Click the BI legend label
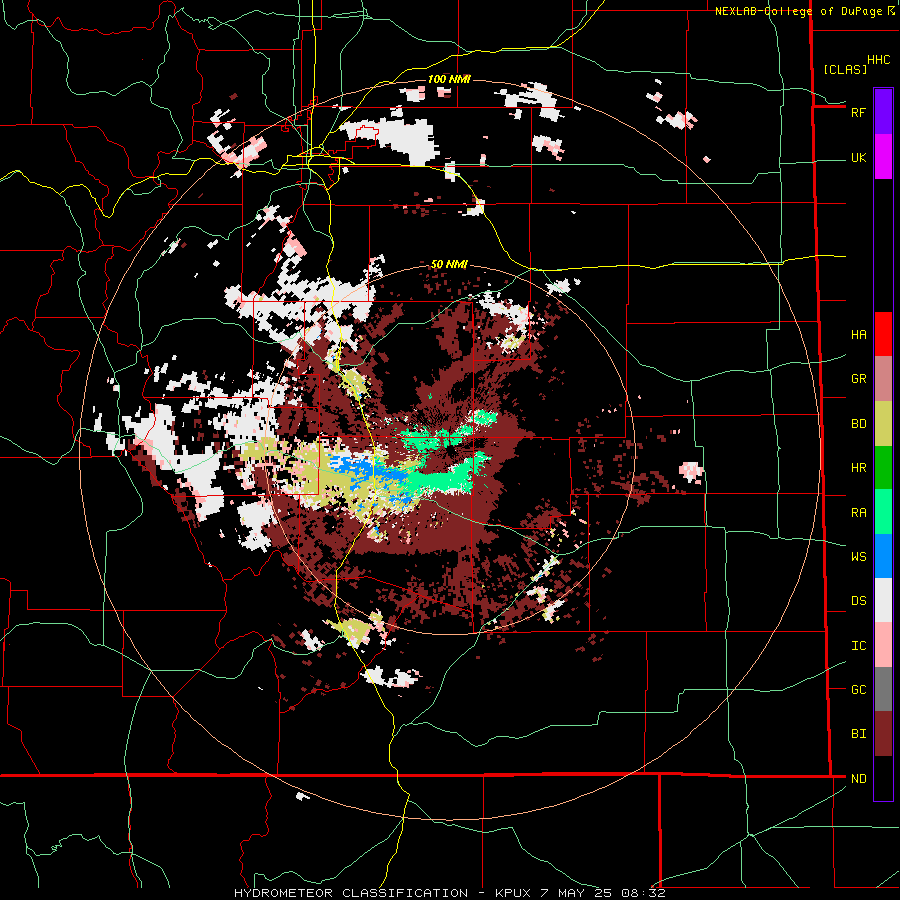Screen dimensions: 900x900 [x=858, y=734]
